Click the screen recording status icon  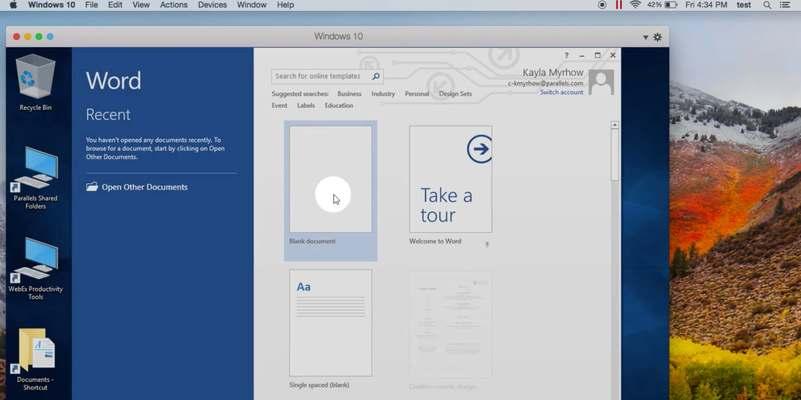(602, 5)
